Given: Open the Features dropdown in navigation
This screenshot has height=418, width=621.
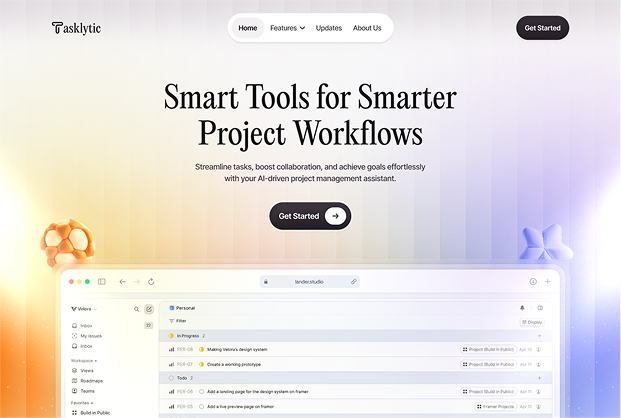Looking at the screenshot, I should pyautogui.click(x=287, y=28).
